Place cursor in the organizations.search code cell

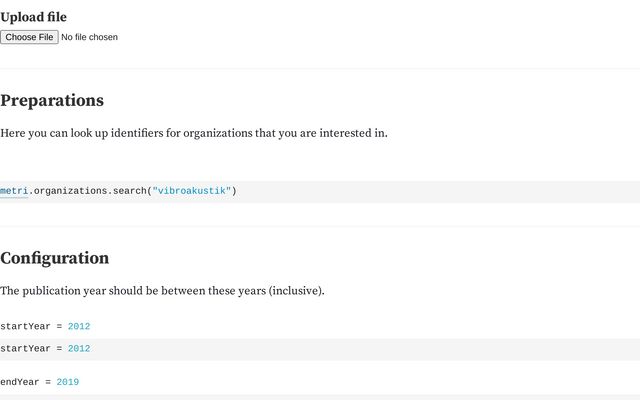pos(320,192)
